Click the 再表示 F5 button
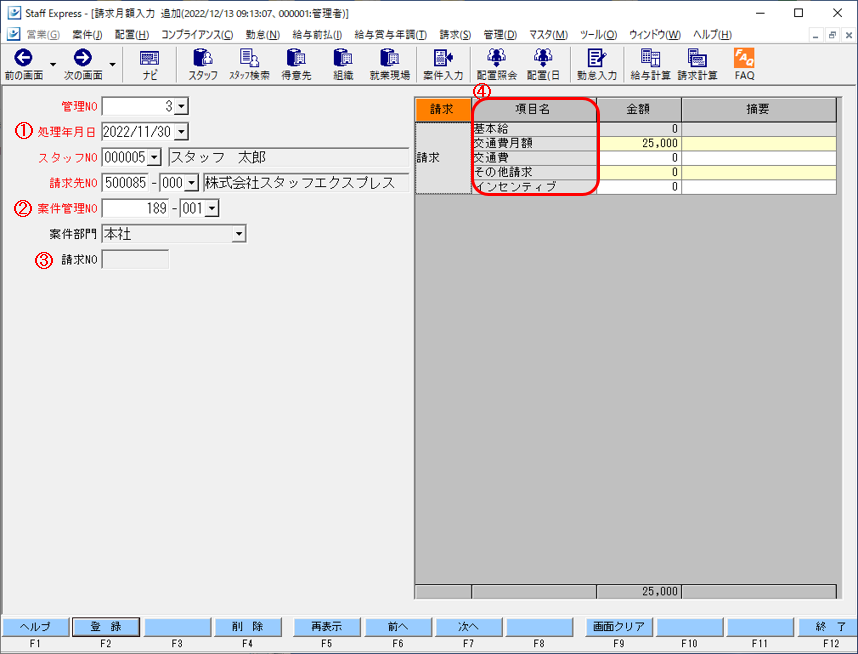This screenshot has width=858, height=654. 327,627
